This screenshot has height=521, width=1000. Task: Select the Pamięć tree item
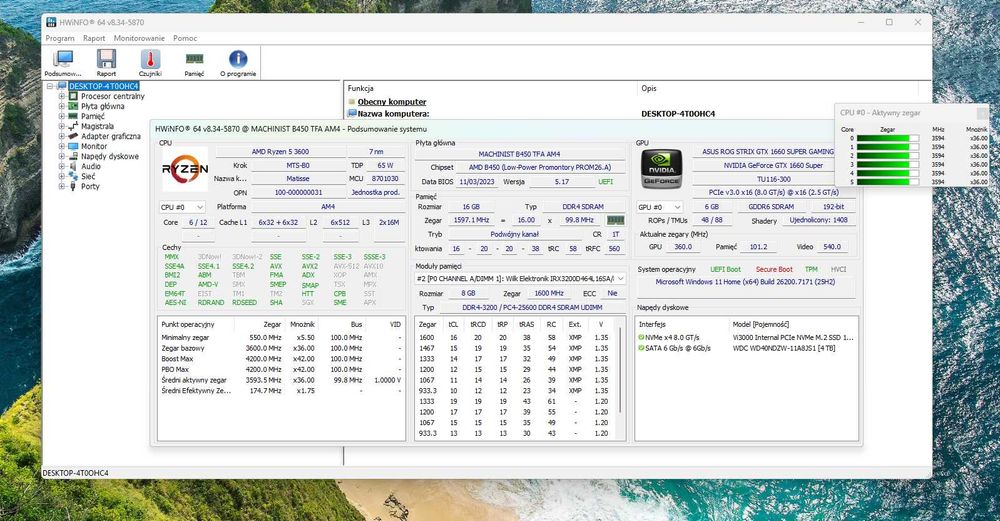pos(92,117)
